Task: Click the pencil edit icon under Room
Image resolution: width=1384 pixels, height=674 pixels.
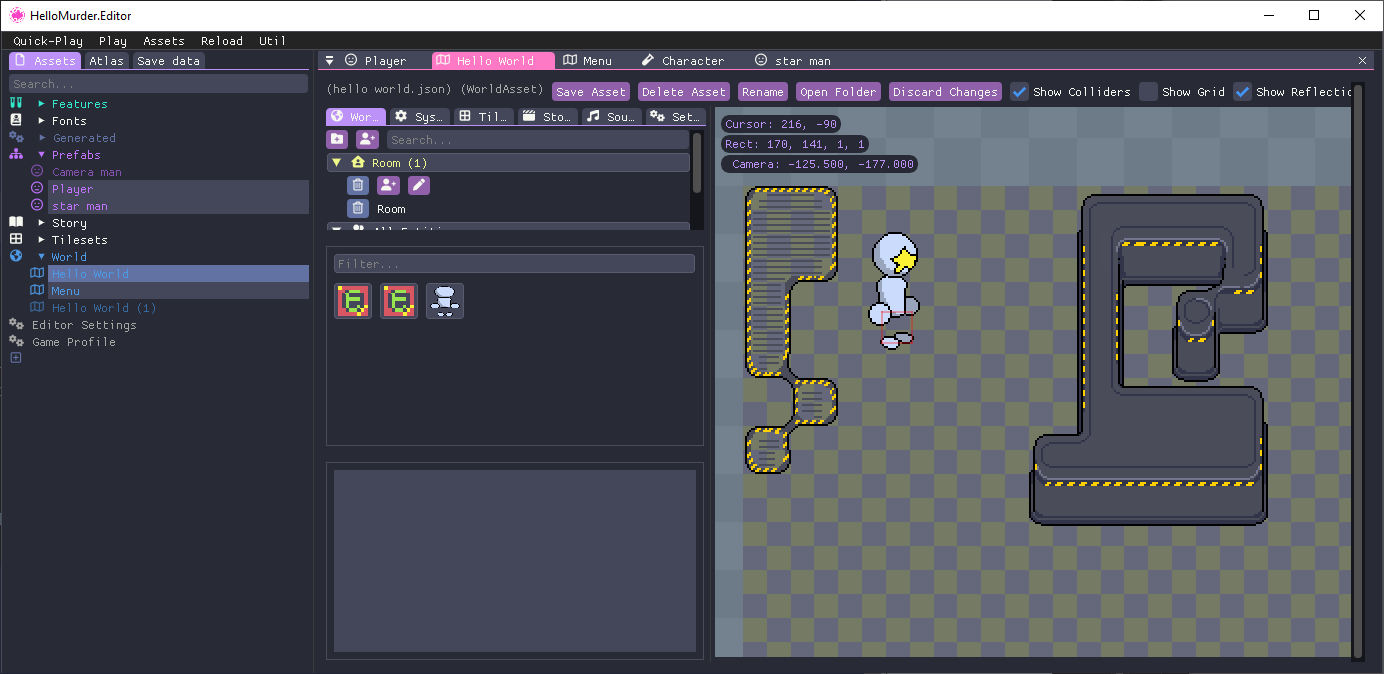Action: tap(419, 185)
